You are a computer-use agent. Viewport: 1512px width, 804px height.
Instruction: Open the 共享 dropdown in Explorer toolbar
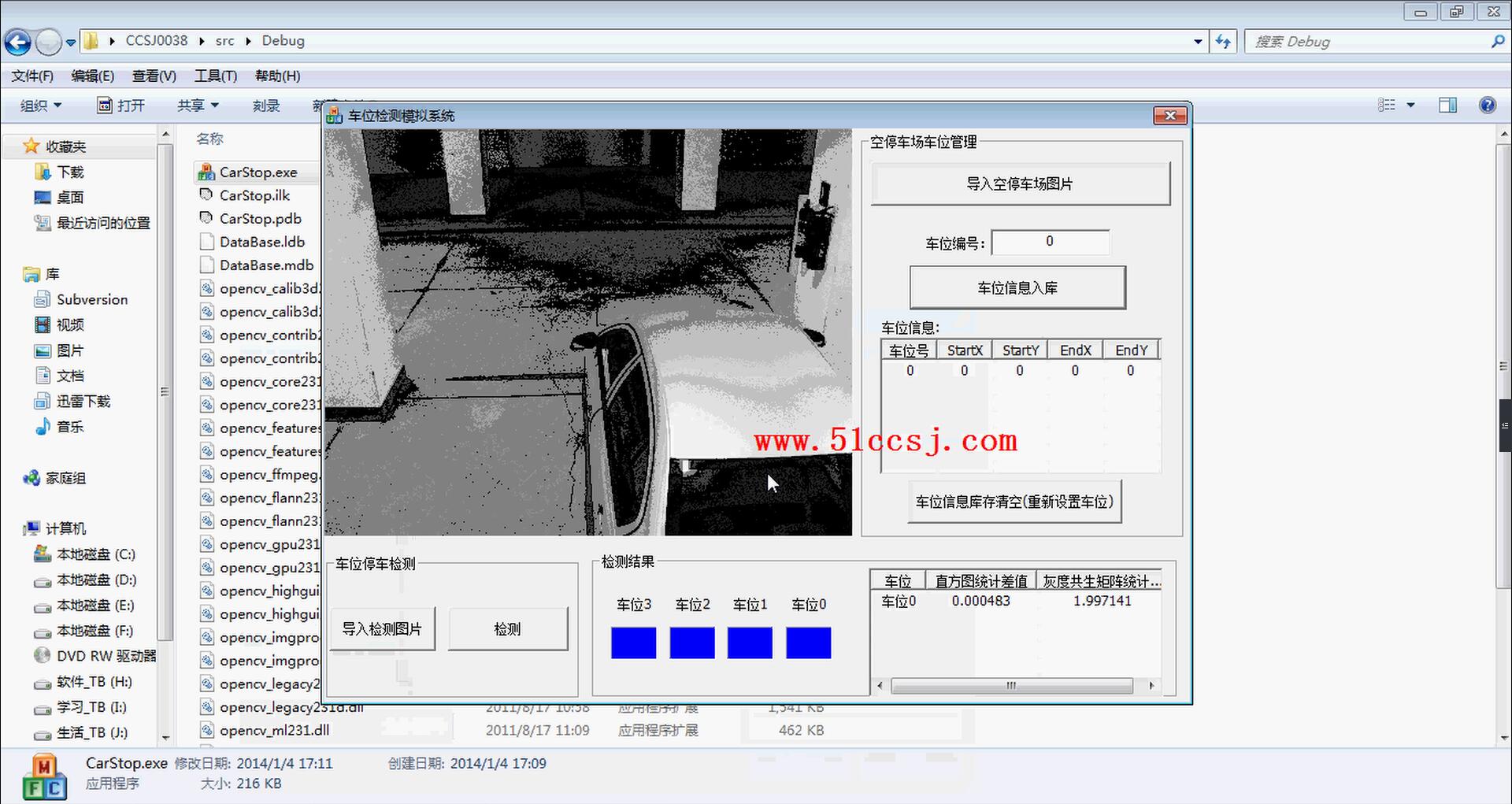pyautogui.click(x=198, y=106)
